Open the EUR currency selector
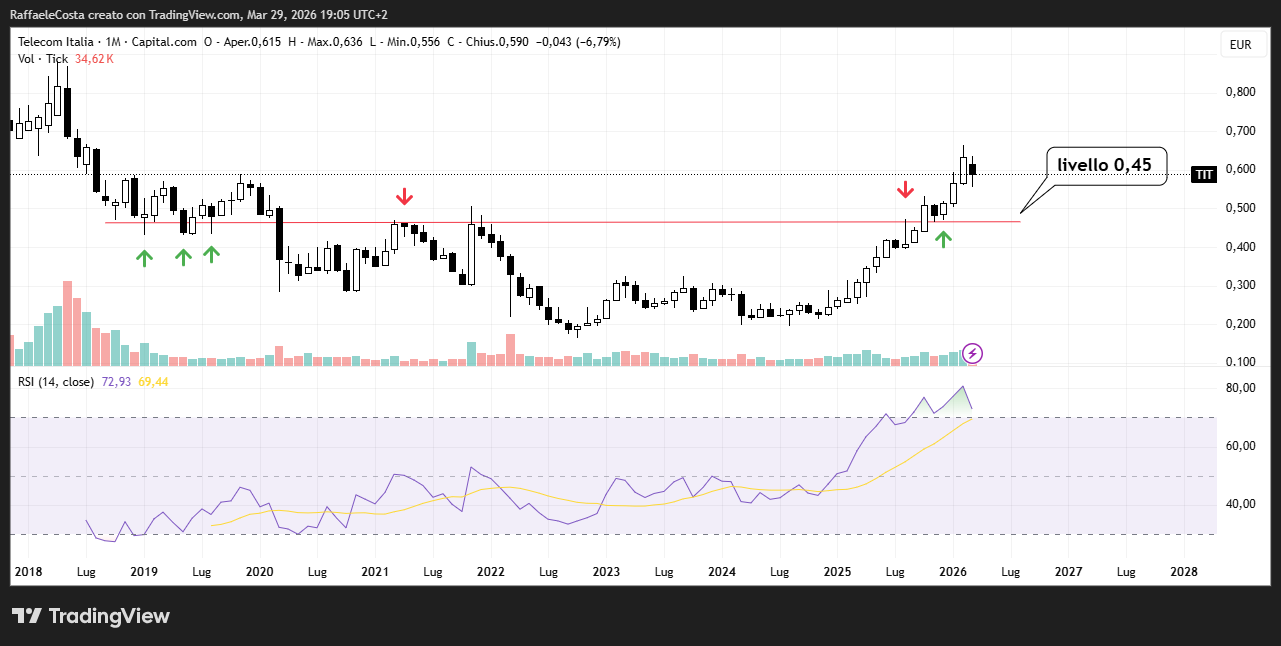 1240,45
